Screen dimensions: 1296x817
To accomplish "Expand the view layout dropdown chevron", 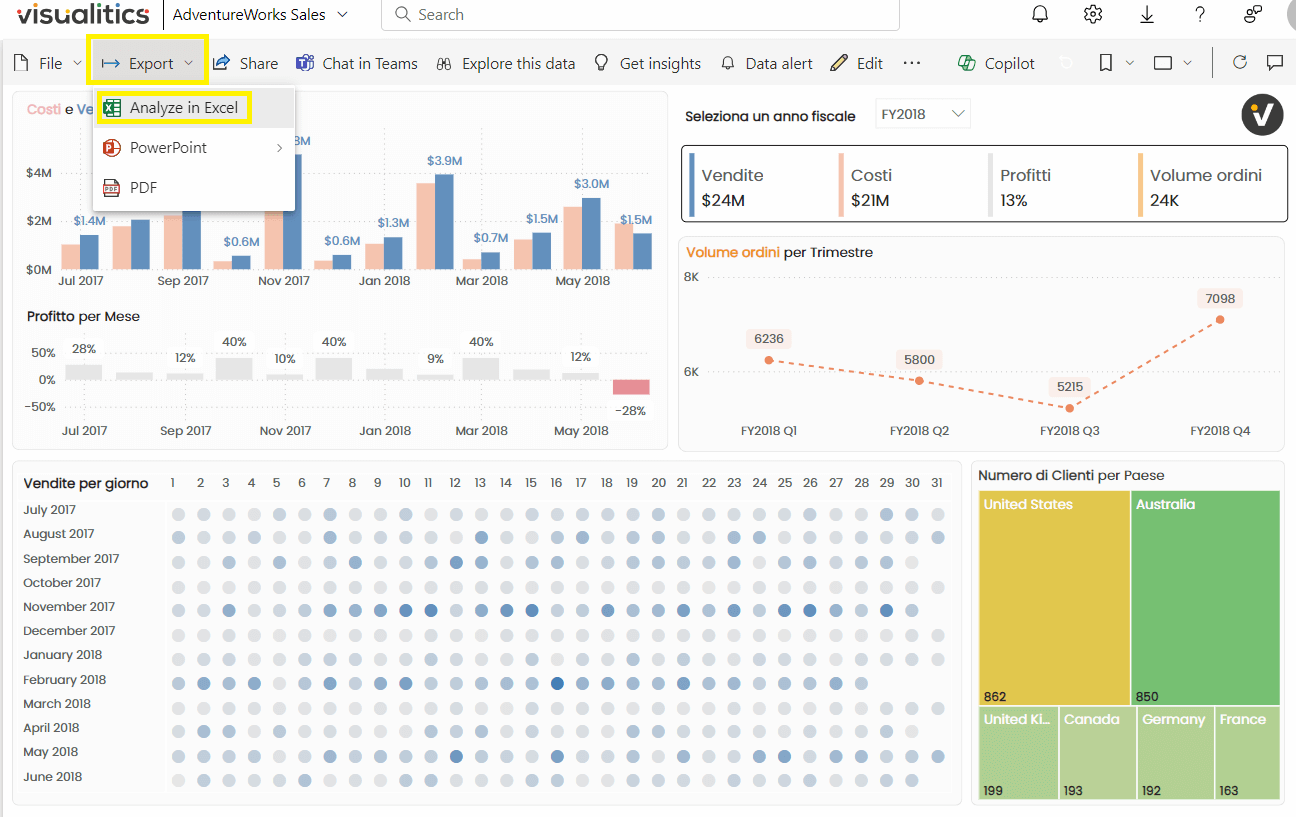I will click(x=1187, y=63).
